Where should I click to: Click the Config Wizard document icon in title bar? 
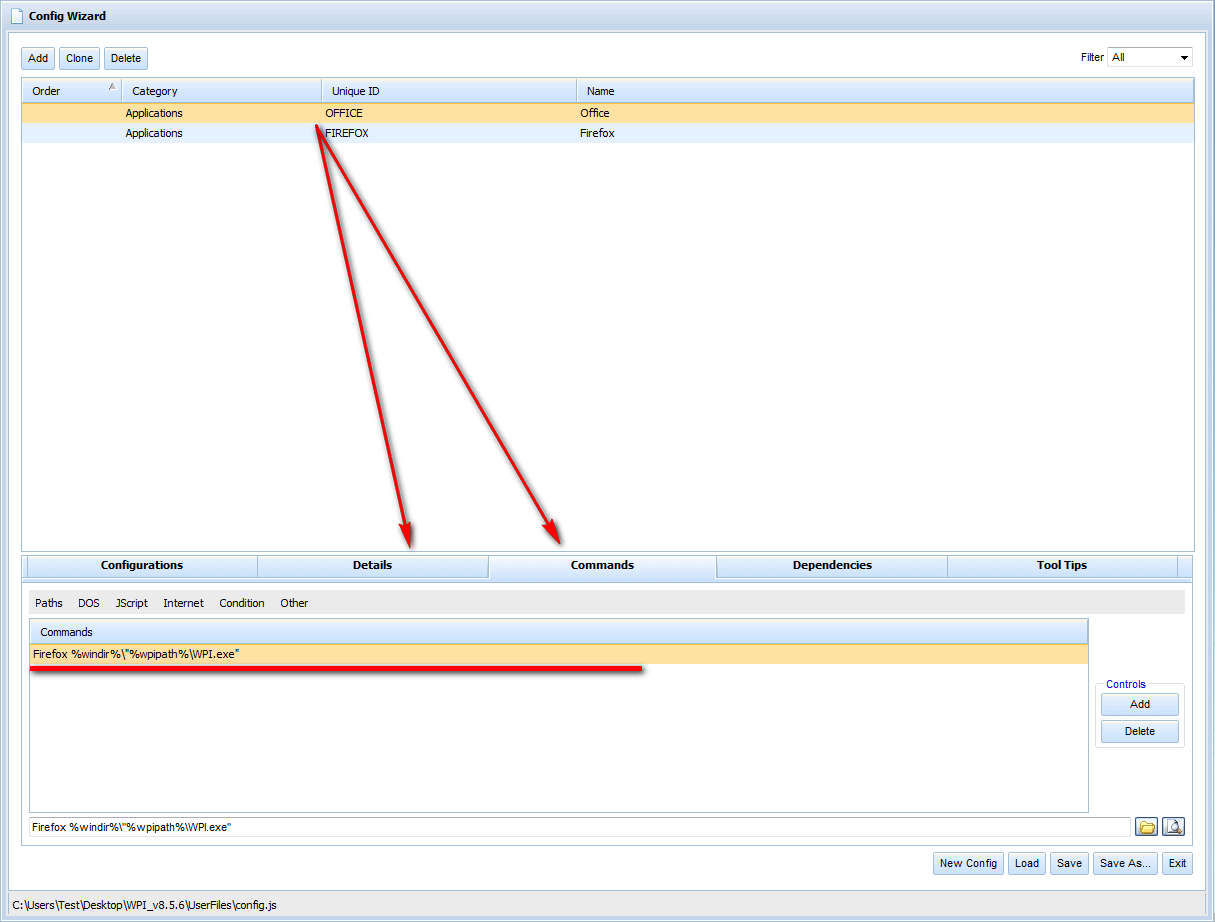pos(16,16)
